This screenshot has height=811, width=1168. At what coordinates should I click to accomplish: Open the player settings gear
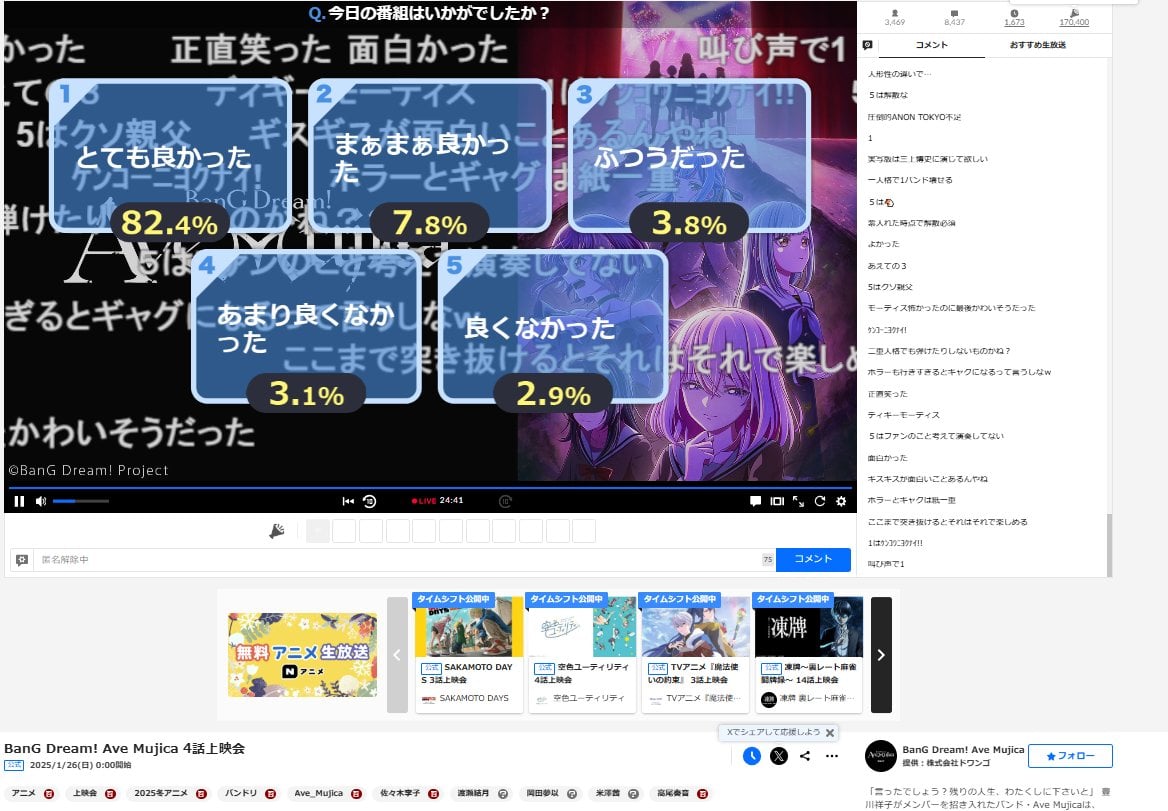[841, 501]
